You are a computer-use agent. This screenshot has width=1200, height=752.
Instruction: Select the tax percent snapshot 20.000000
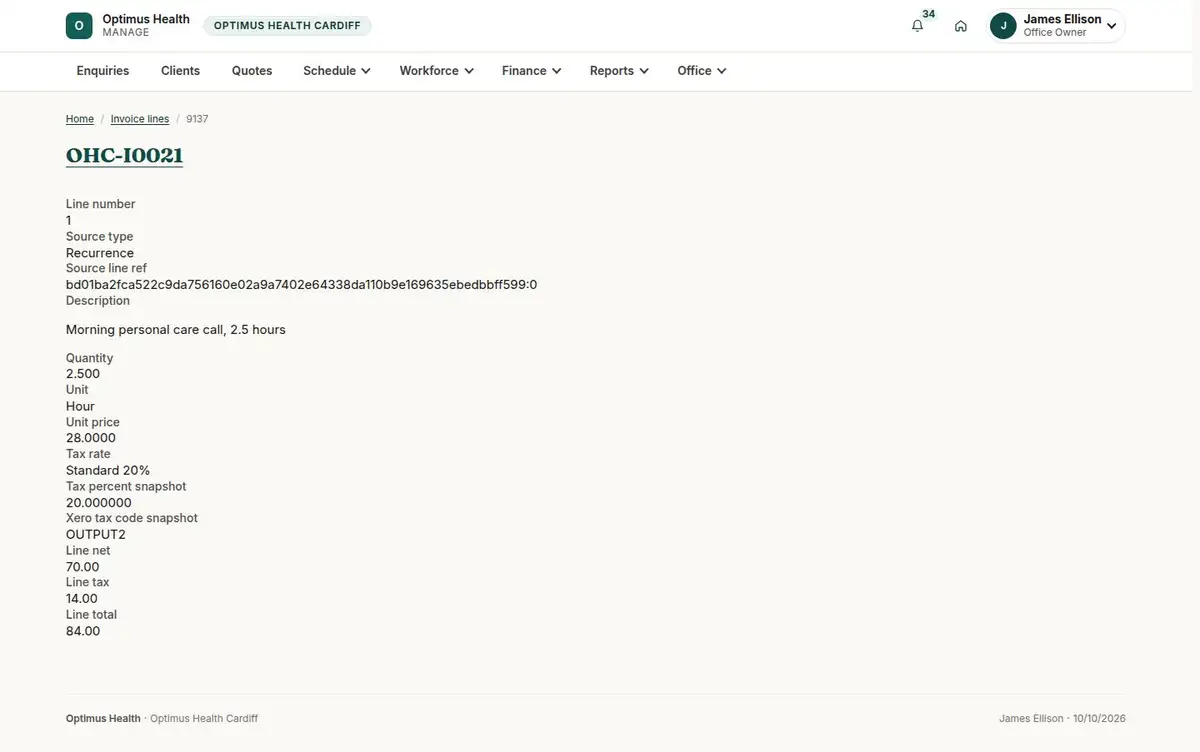[x=99, y=502]
